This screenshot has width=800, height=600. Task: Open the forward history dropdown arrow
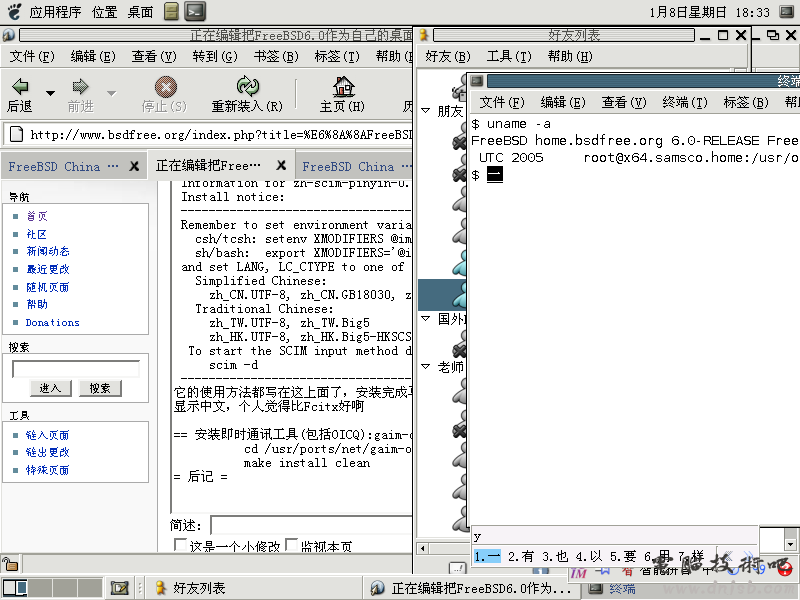111,93
